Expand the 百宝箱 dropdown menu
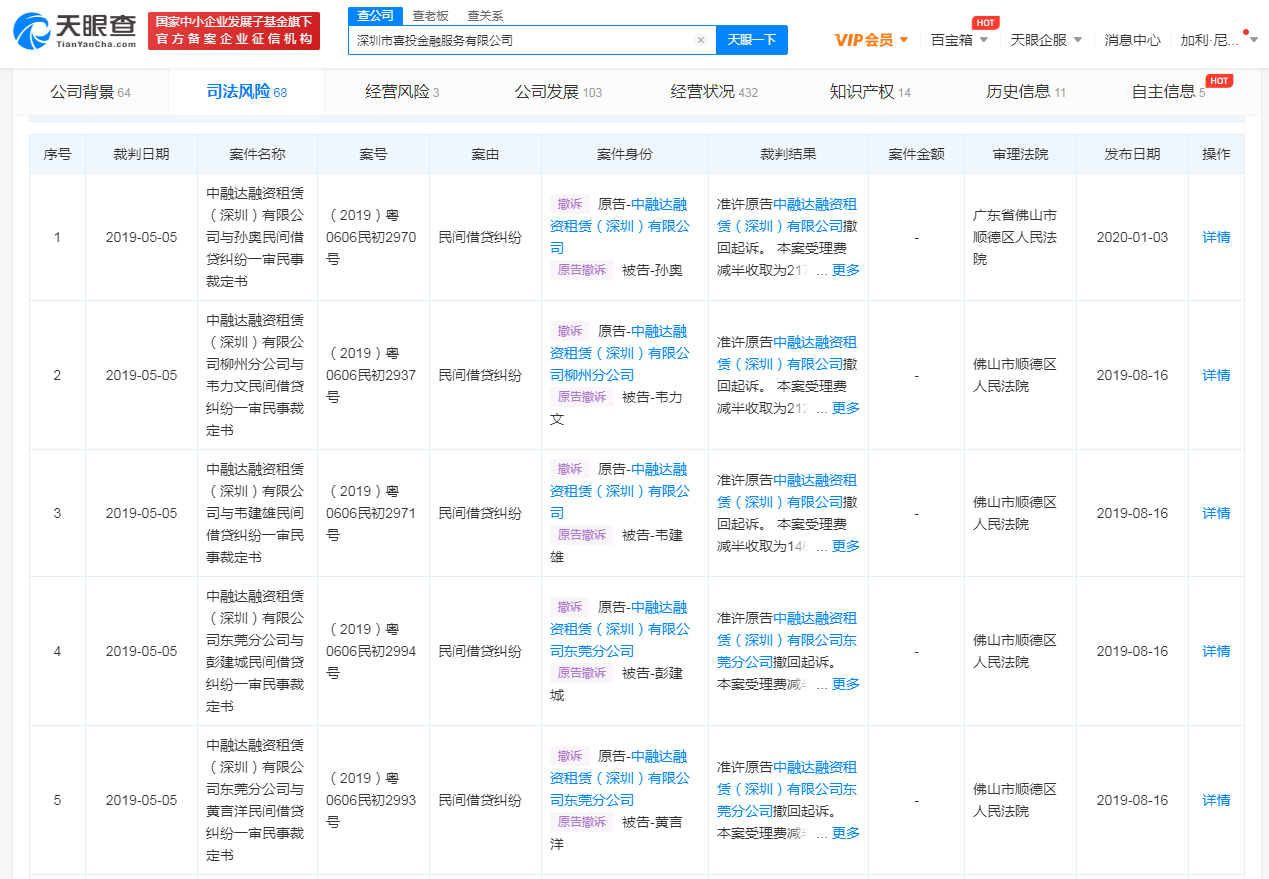Viewport: 1269px width, 879px height. [959, 40]
